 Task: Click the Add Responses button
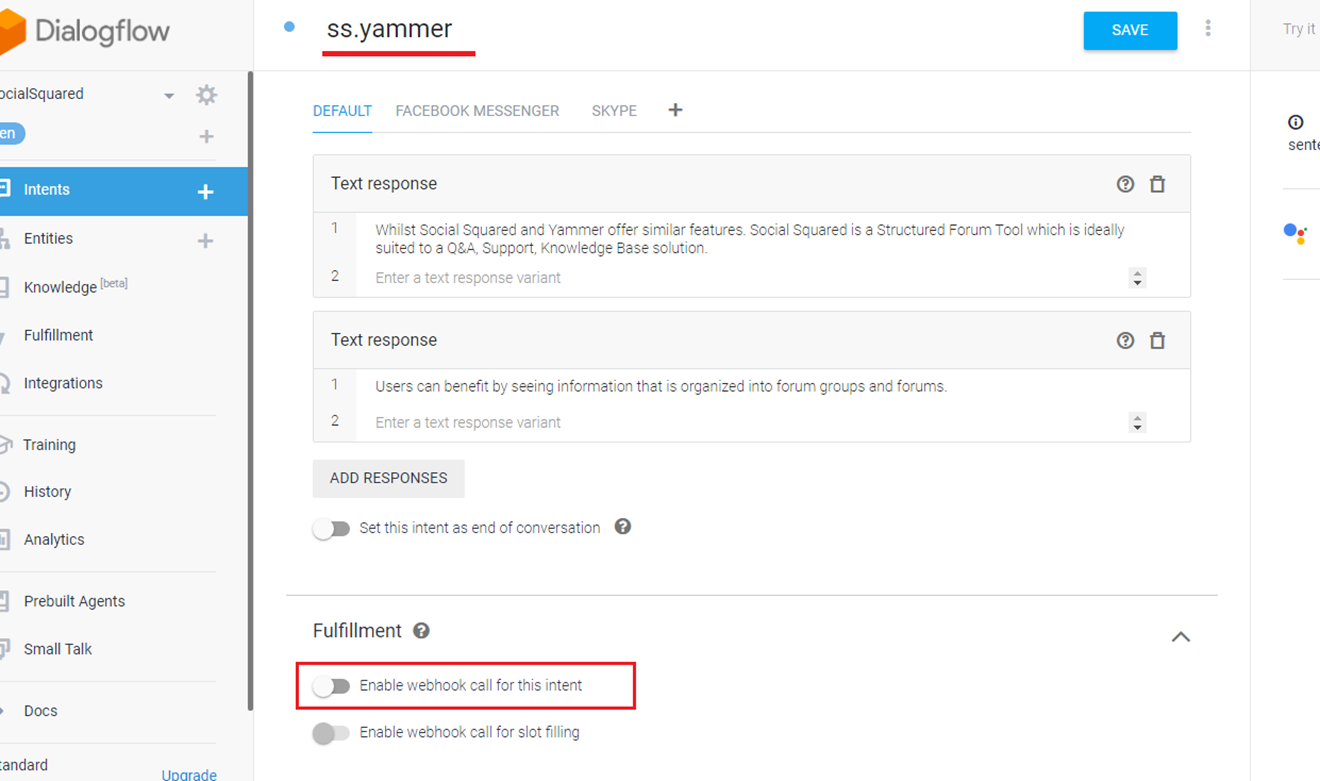(388, 478)
